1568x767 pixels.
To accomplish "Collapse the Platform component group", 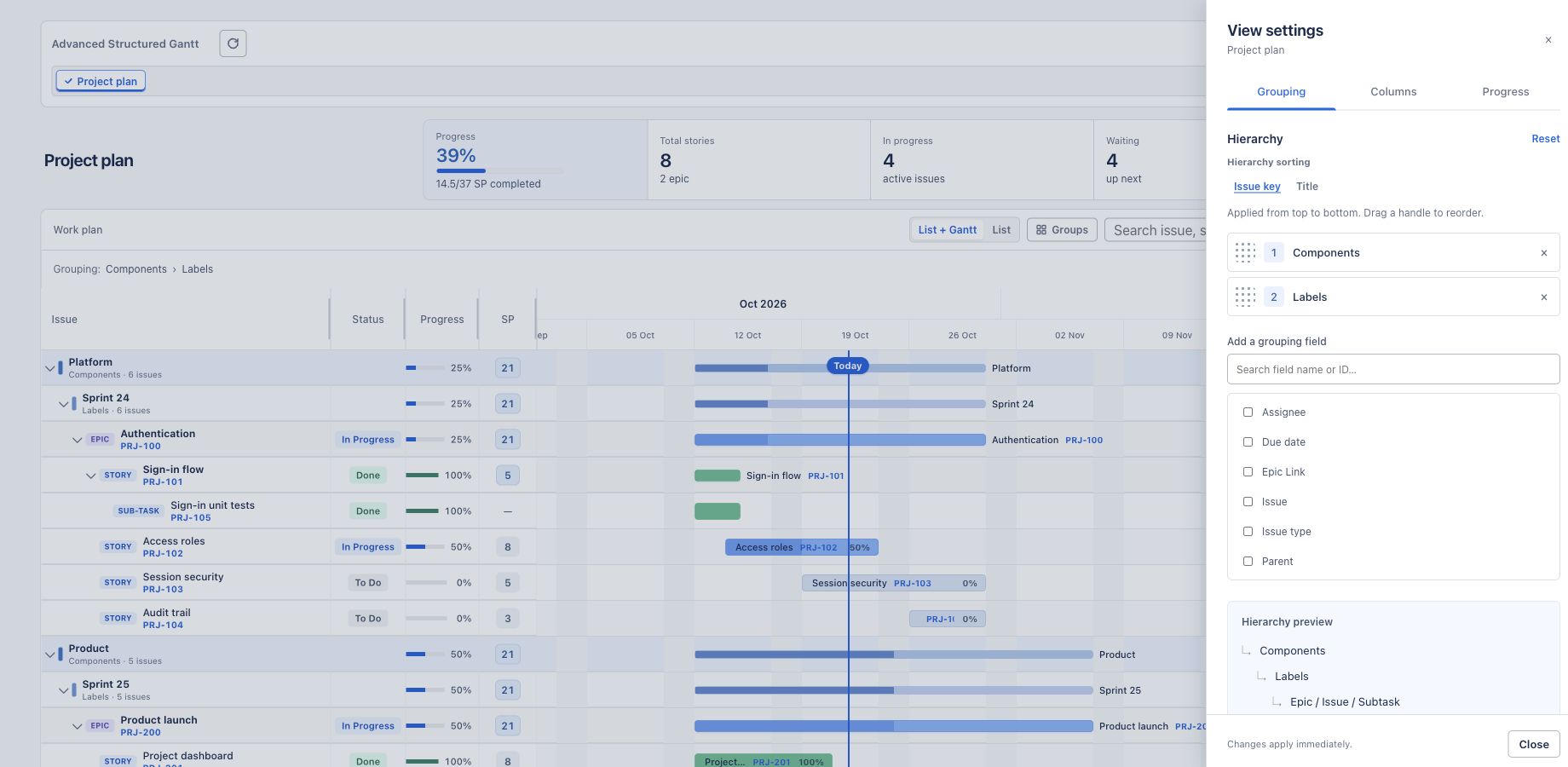I will 49,368.
